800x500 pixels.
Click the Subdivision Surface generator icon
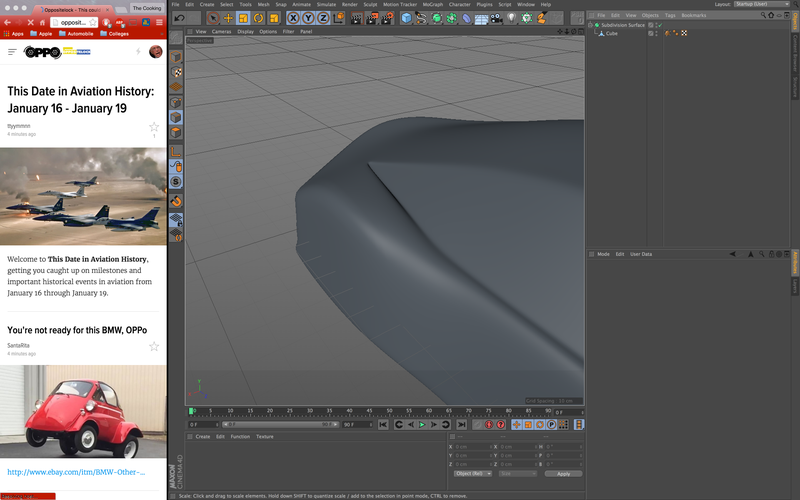(x=436, y=18)
